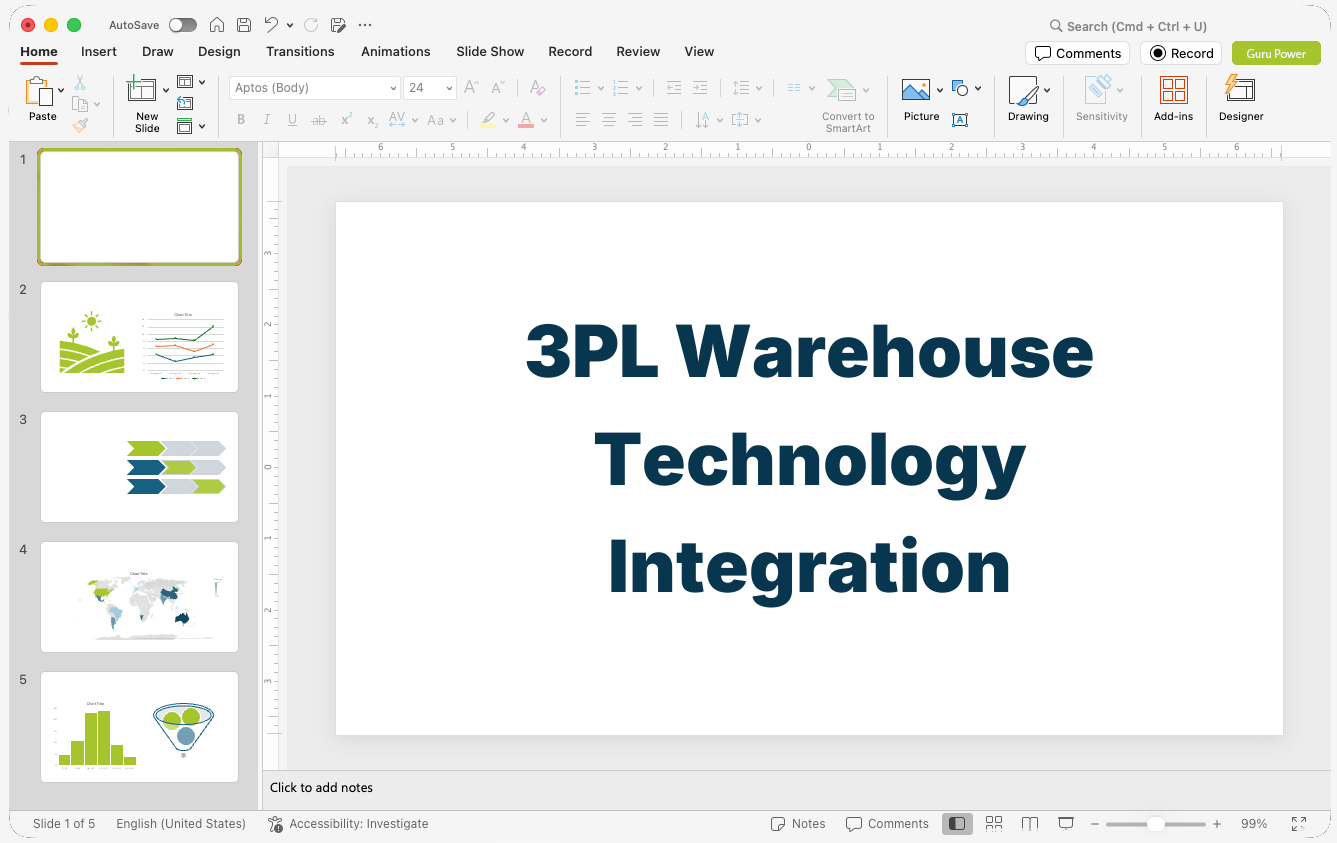Expand the New Slide layout arrow
This screenshot has height=843, width=1337.
tap(166, 91)
